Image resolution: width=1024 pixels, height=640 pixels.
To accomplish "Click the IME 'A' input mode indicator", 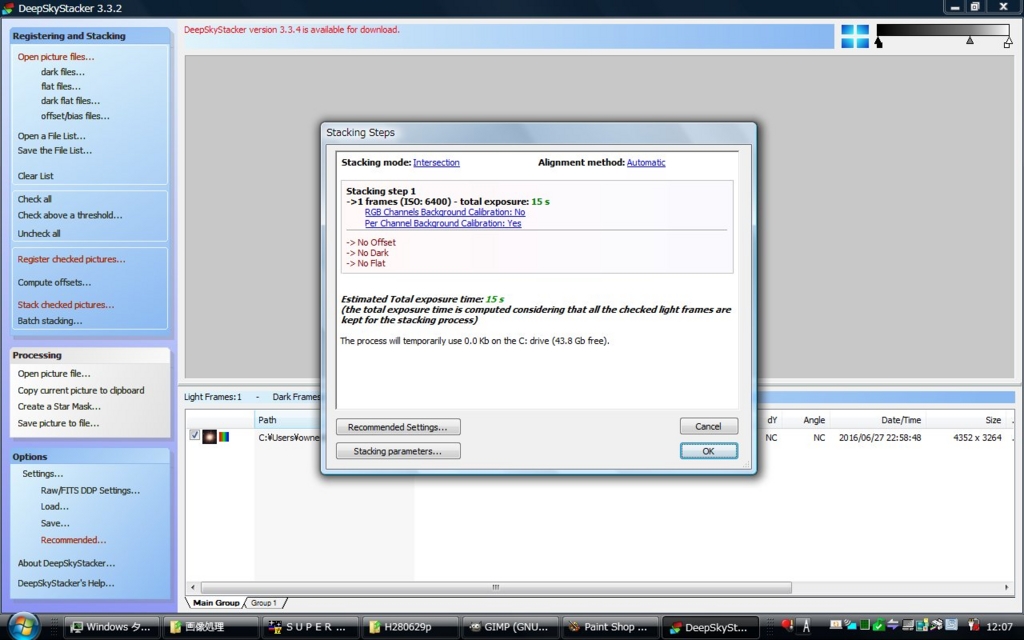I will 806,626.
